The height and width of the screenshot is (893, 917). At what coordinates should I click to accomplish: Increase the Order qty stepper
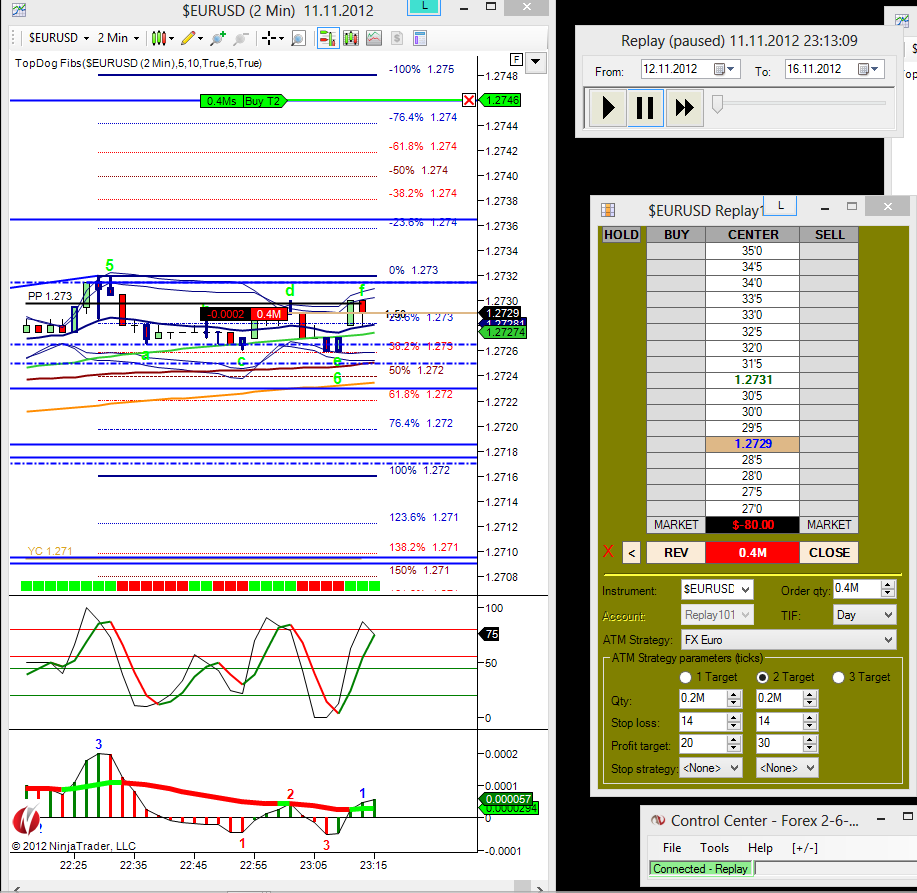coord(888,584)
